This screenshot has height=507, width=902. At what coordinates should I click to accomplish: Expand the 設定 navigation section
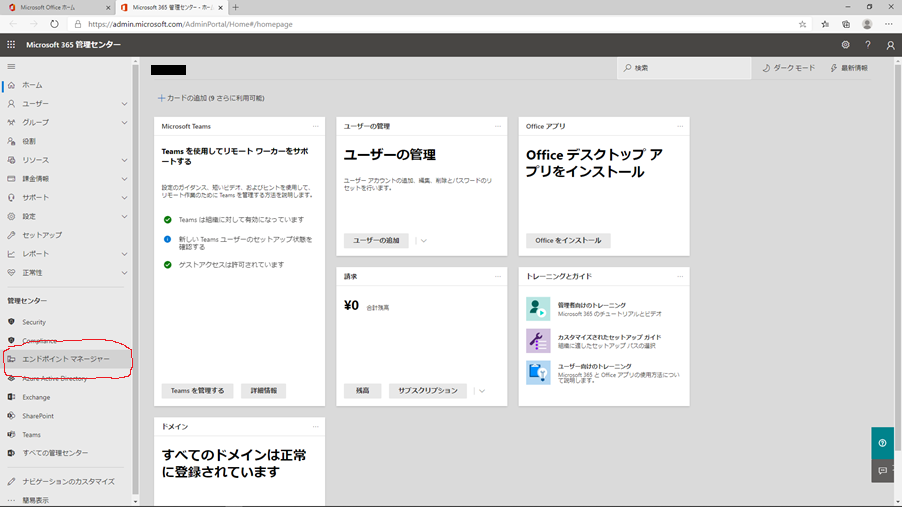tap(124, 216)
